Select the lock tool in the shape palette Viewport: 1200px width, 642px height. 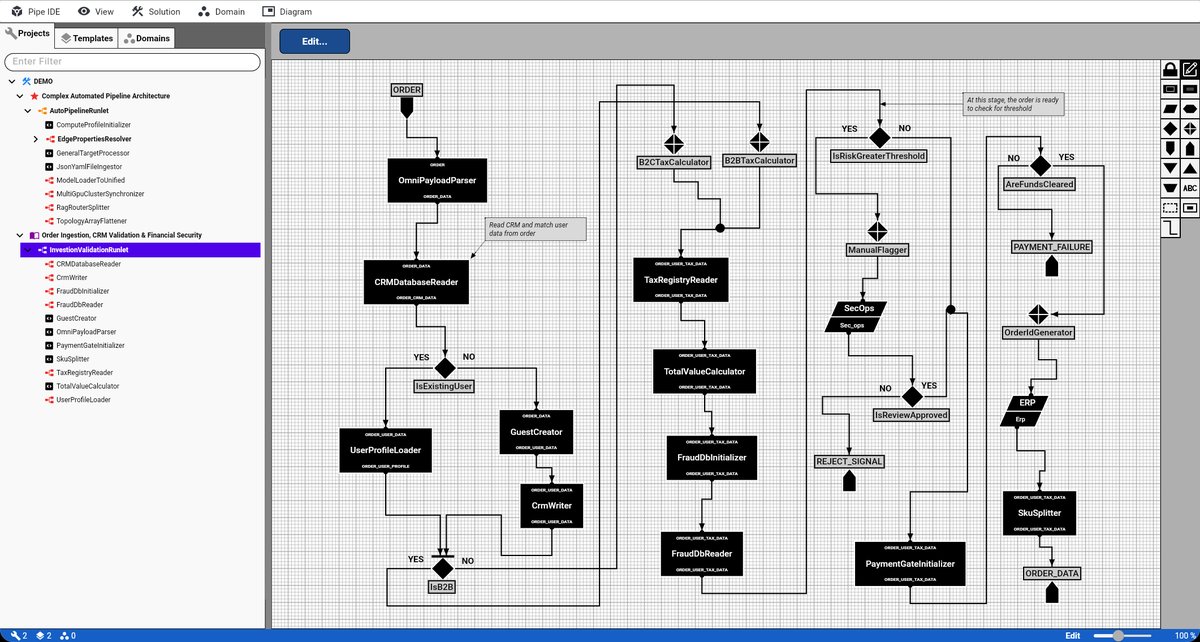(x=1169, y=70)
